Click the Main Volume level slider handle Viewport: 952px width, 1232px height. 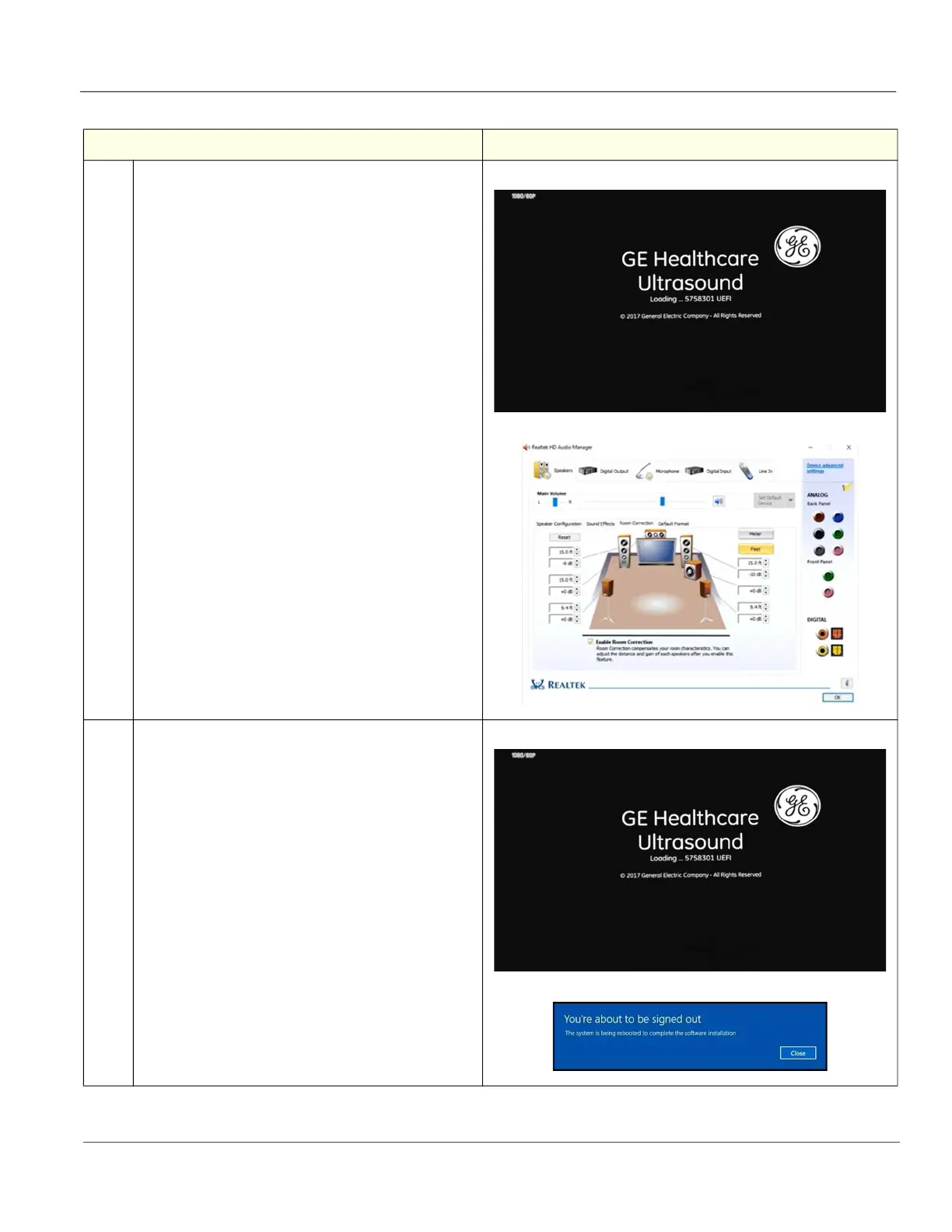(x=662, y=502)
